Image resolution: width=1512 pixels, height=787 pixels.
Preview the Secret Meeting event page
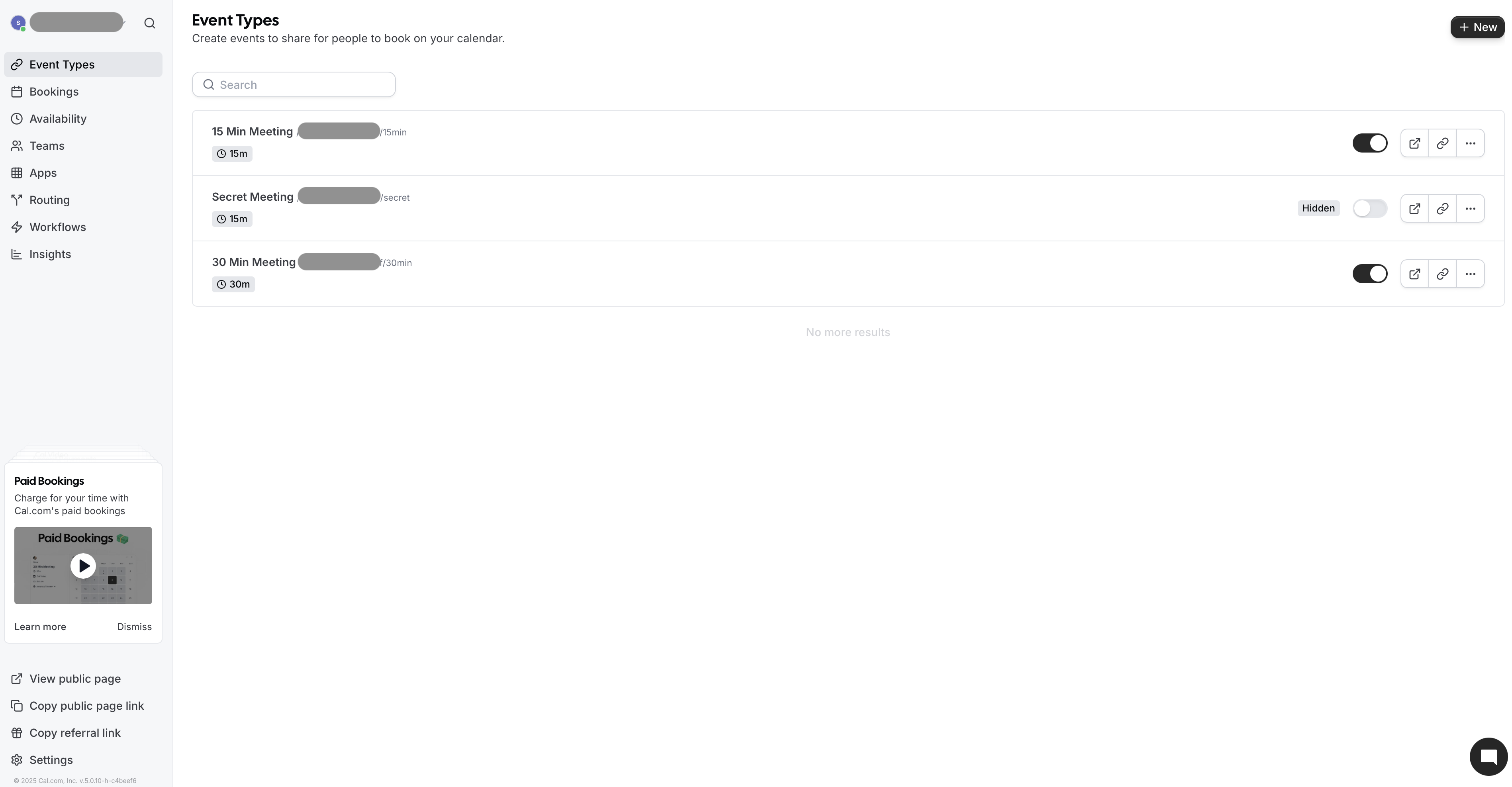(x=1414, y=208)
